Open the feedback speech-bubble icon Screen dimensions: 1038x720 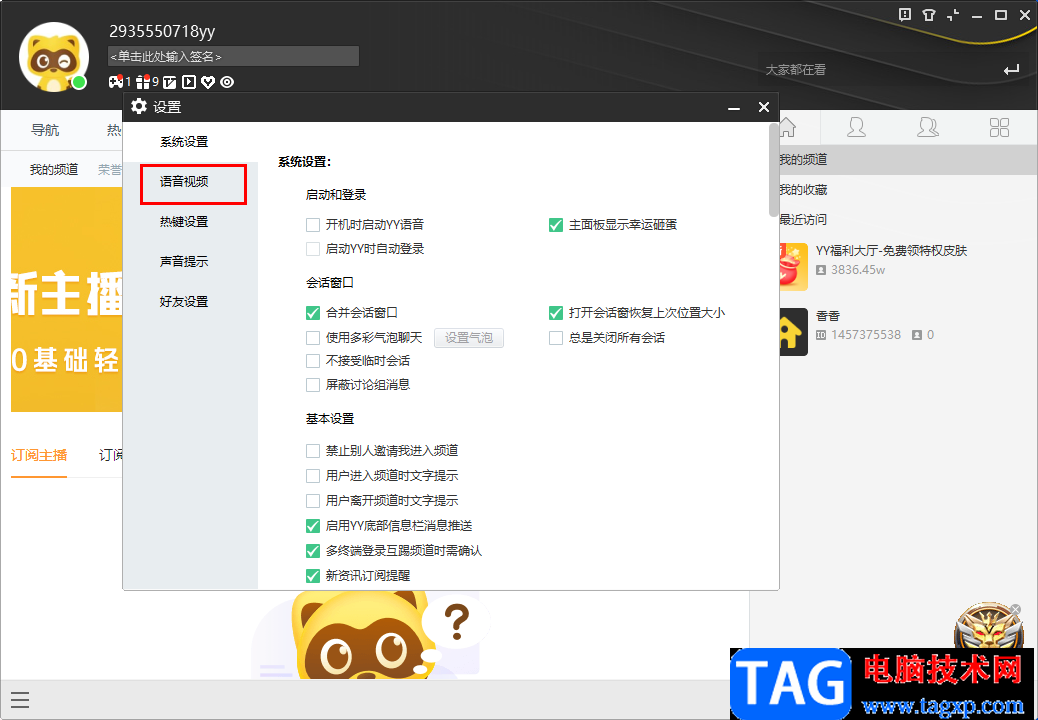(x=905, y=15)
